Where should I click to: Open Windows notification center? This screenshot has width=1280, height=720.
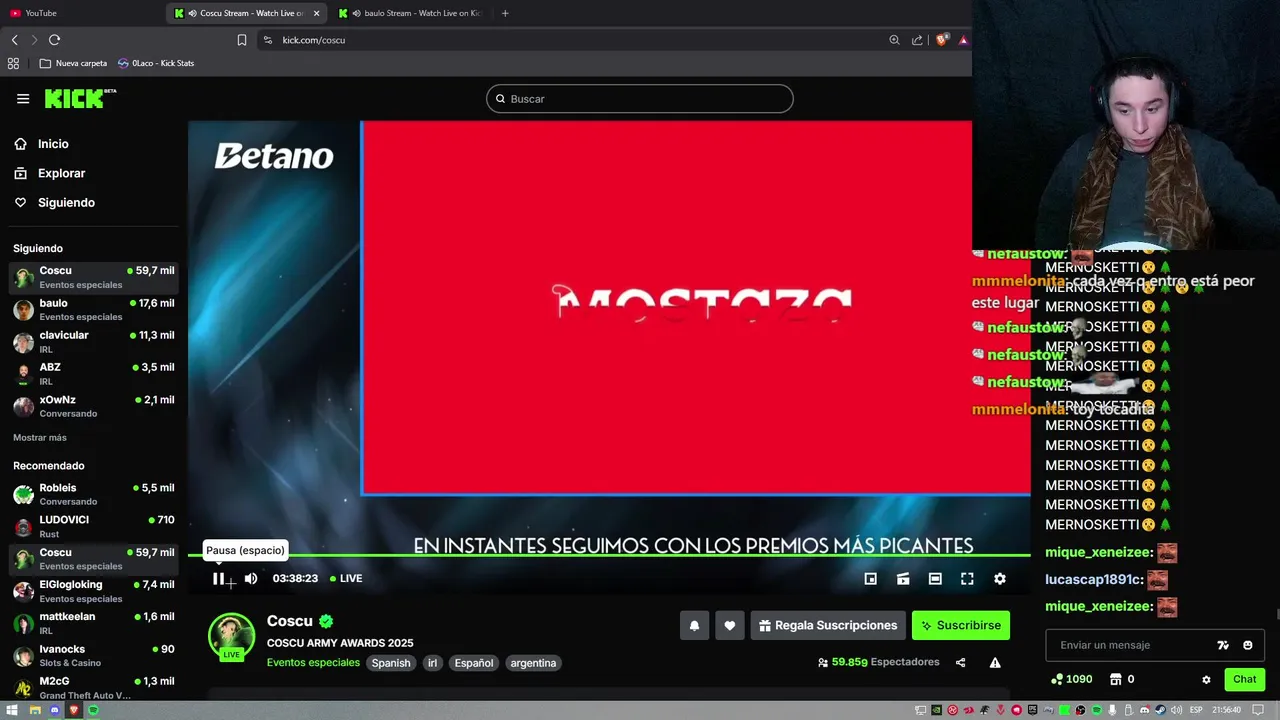coord(1258,710)
